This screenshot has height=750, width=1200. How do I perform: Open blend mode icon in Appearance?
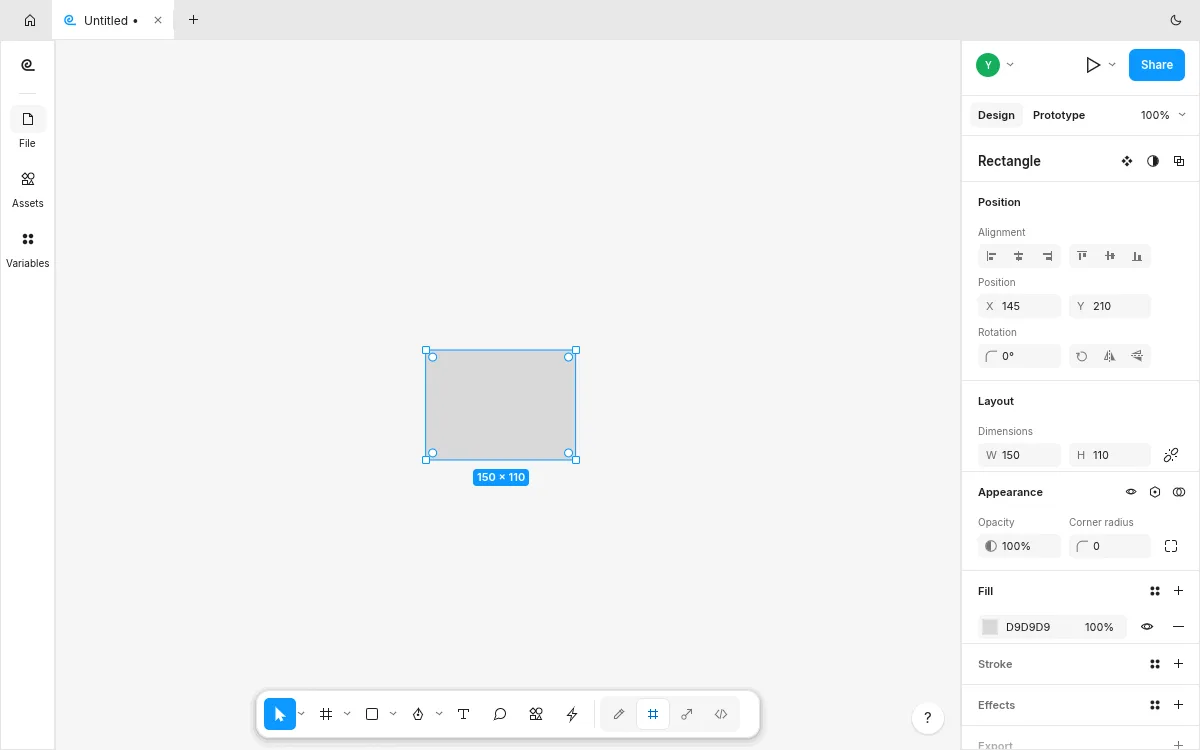(1179, 492)
